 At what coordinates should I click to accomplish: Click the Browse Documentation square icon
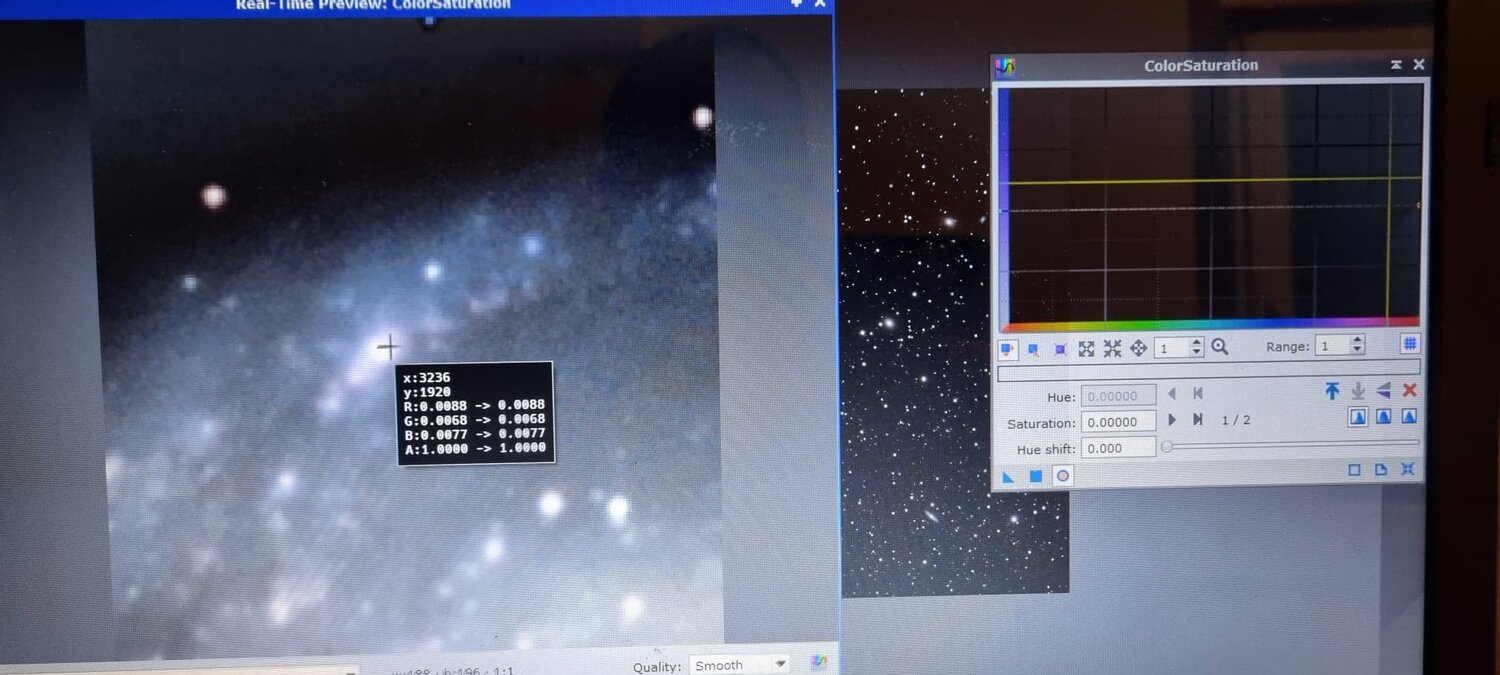(1355, 469)
